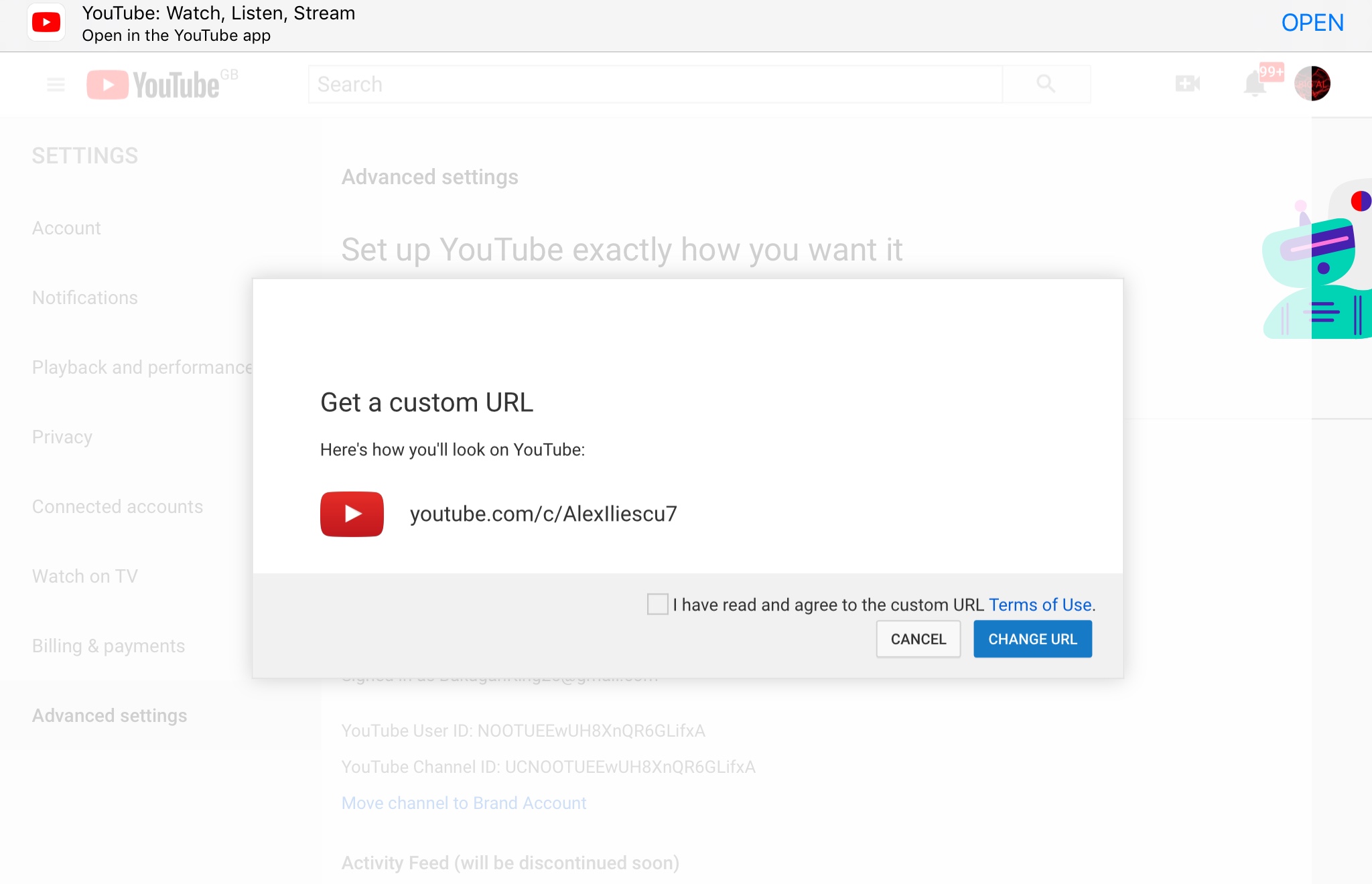Screen dimensions: 1372x884
Task: Open the hamburger guide menu
Action: tap(56, 84)
